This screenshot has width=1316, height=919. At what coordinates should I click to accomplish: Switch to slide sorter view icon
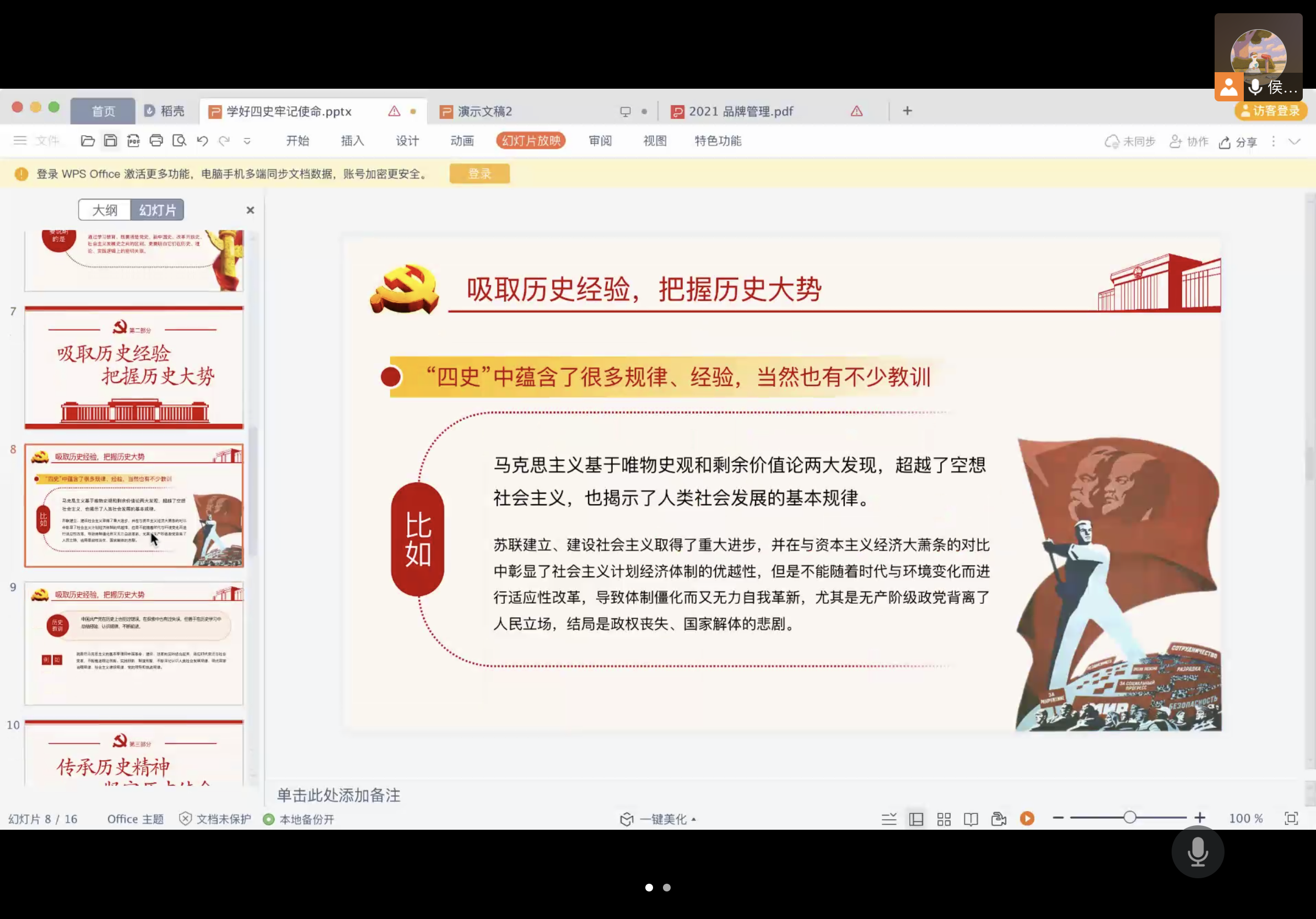tap(943, 819)
